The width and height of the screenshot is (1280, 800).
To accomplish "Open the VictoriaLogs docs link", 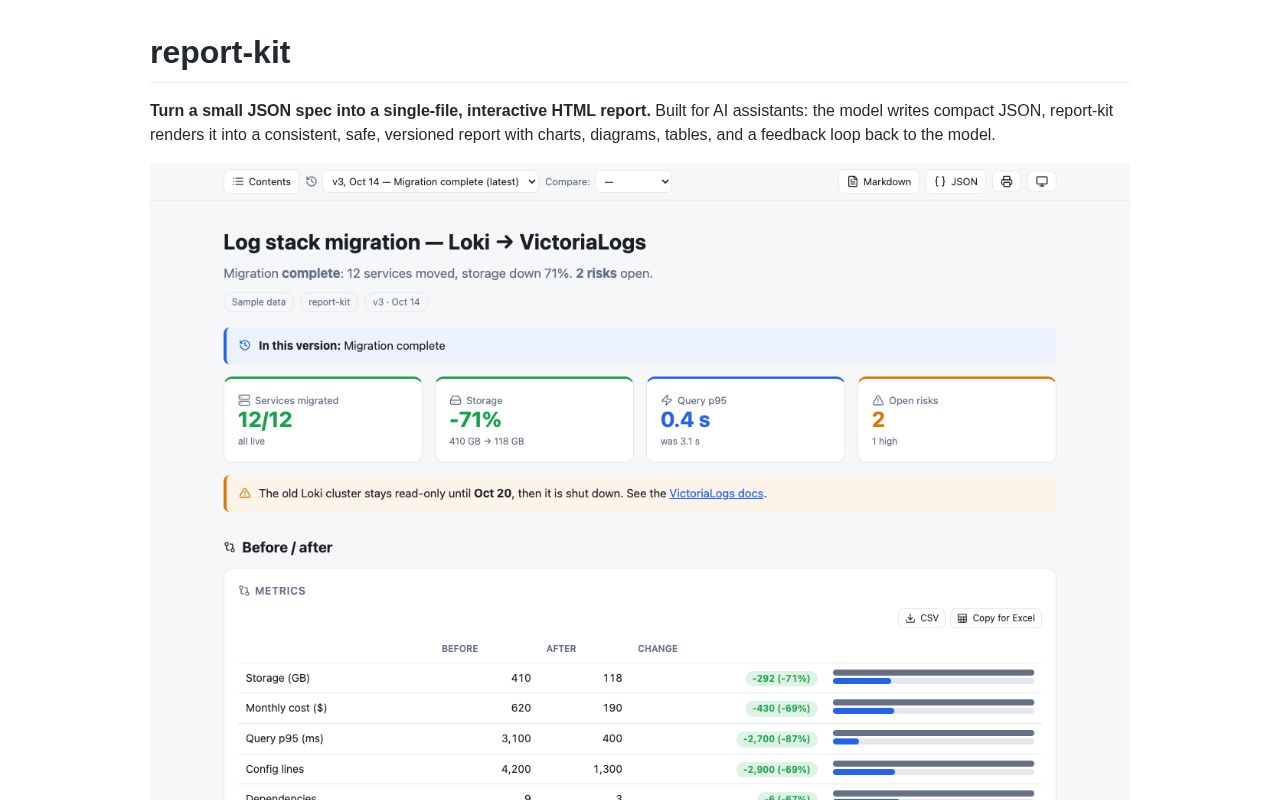I will (716, 493).
